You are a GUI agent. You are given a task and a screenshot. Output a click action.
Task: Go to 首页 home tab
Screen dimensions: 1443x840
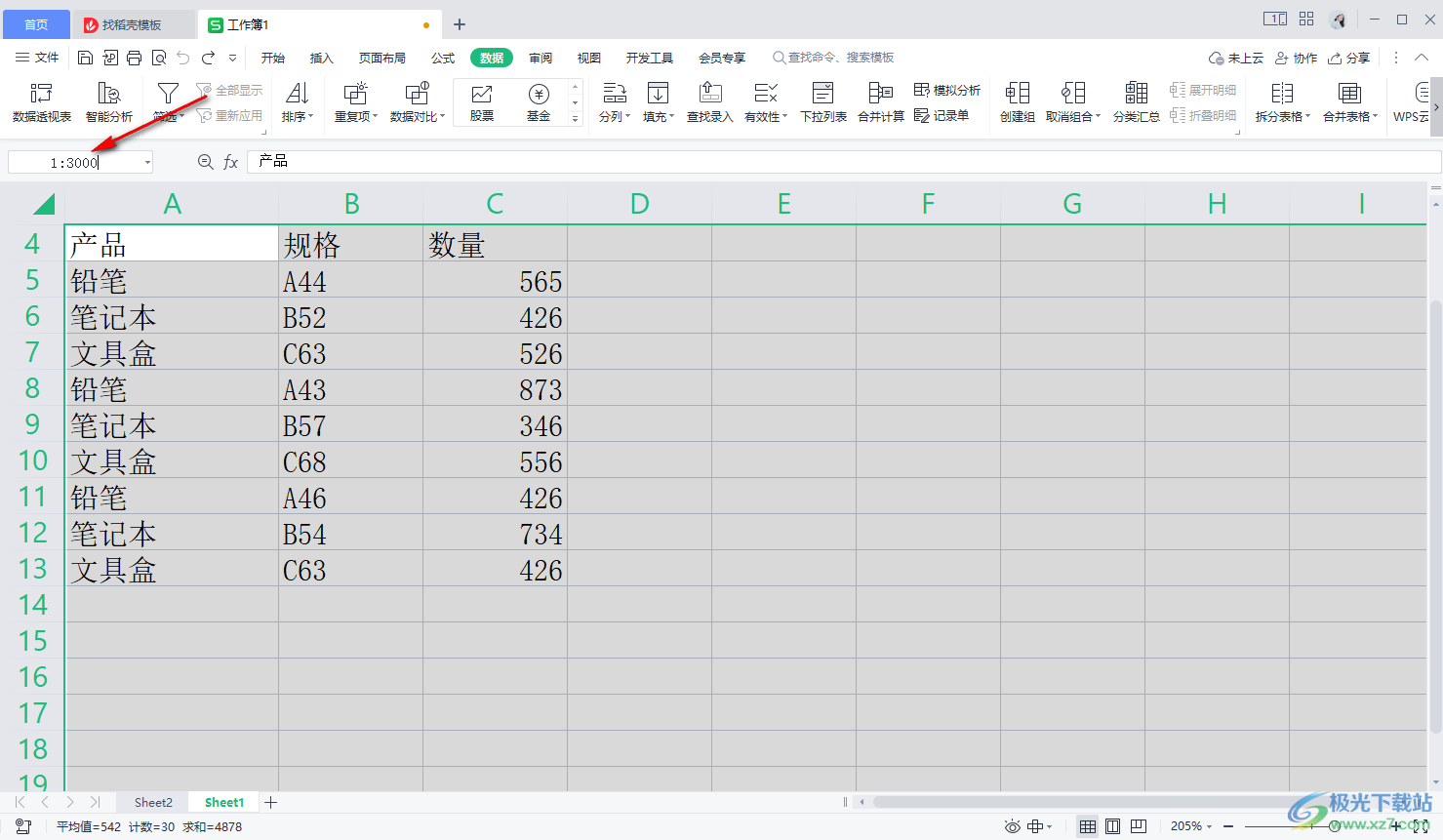[36, 24]
